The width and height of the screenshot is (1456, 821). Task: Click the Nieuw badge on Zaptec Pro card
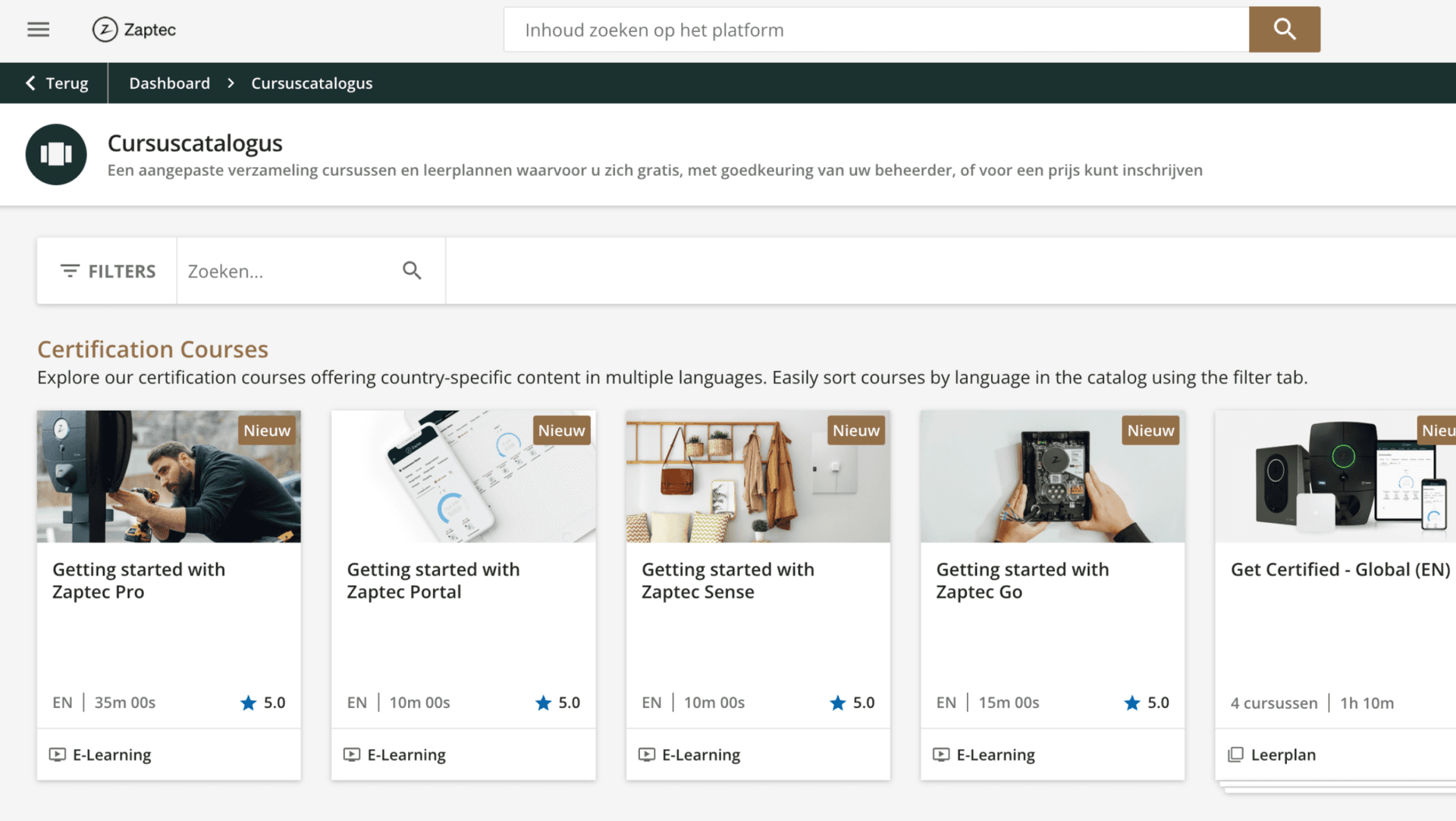[267, 430]
